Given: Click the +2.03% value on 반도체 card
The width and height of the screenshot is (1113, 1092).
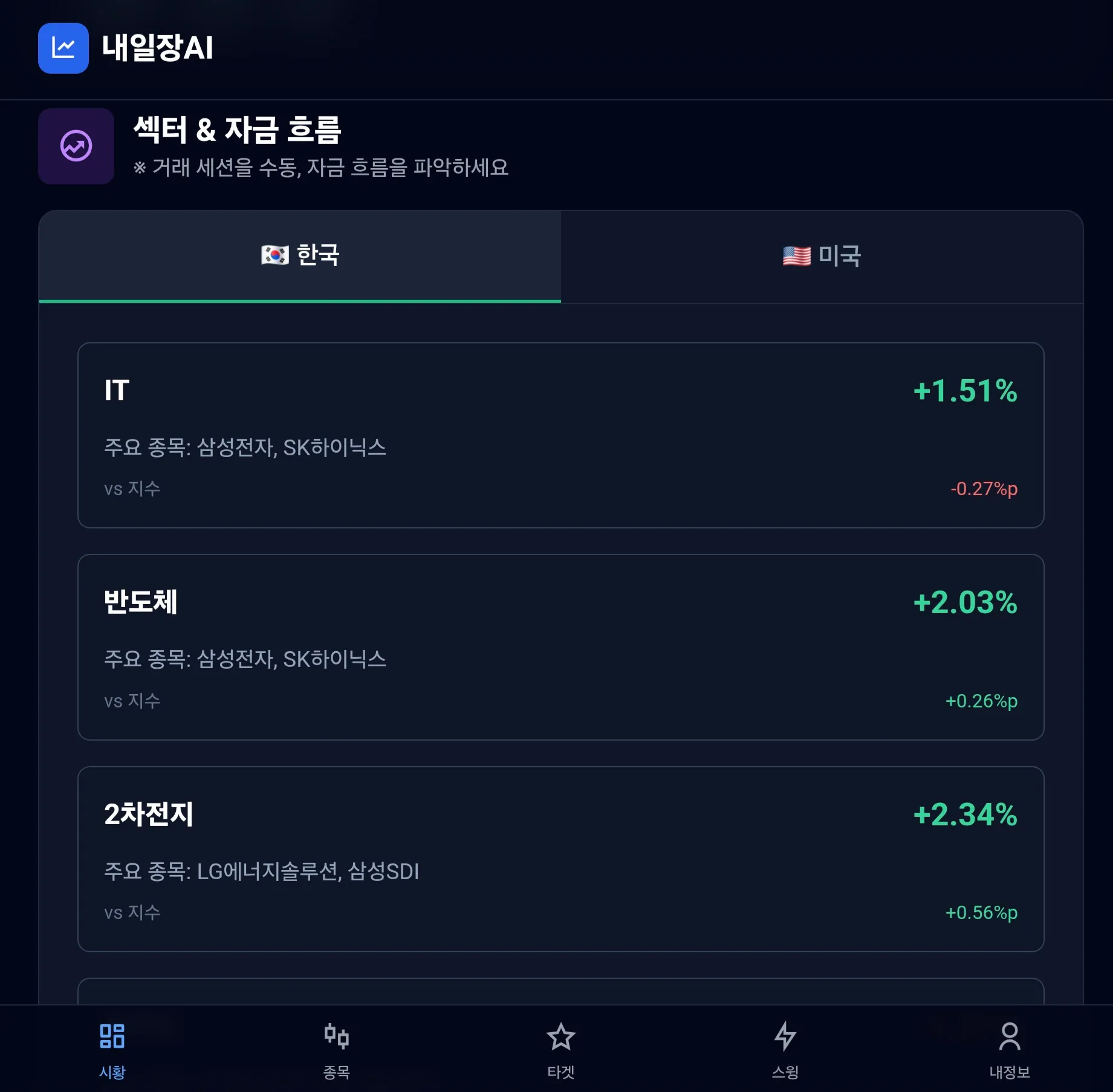Looking at the screenshot, I should [x=965, y=603].
